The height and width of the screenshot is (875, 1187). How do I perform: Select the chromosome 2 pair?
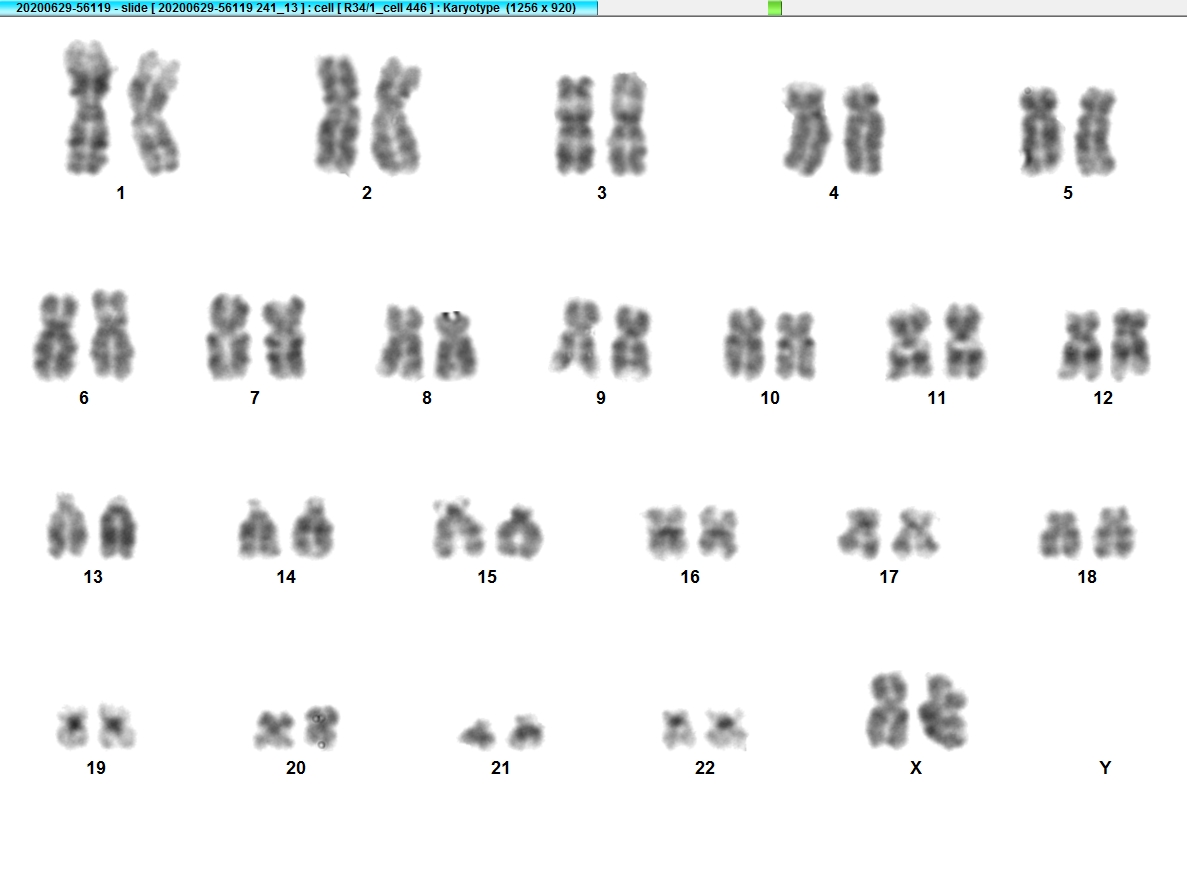(368, 115)
